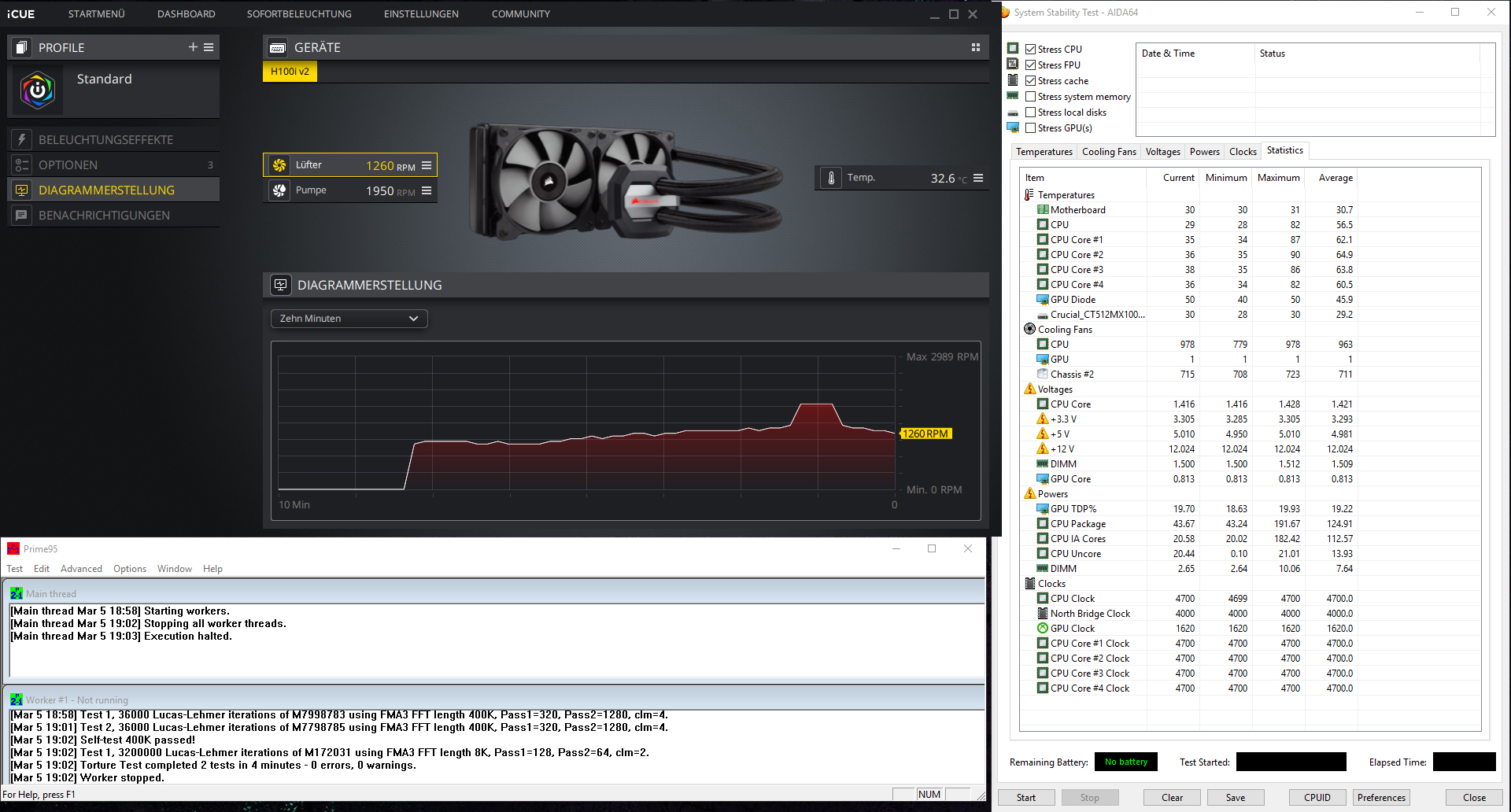Click the Temp thermometer icon
This screenshot has width=1511, height=812.
[831, 178]
